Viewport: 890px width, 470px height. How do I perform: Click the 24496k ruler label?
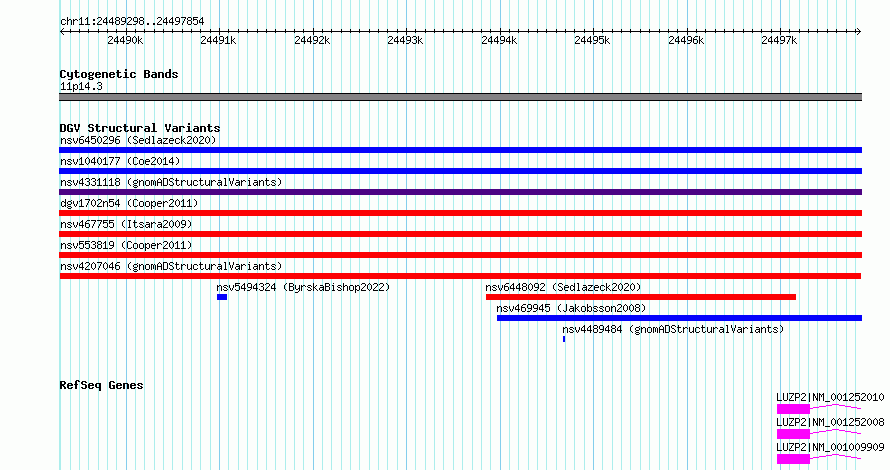686,40
